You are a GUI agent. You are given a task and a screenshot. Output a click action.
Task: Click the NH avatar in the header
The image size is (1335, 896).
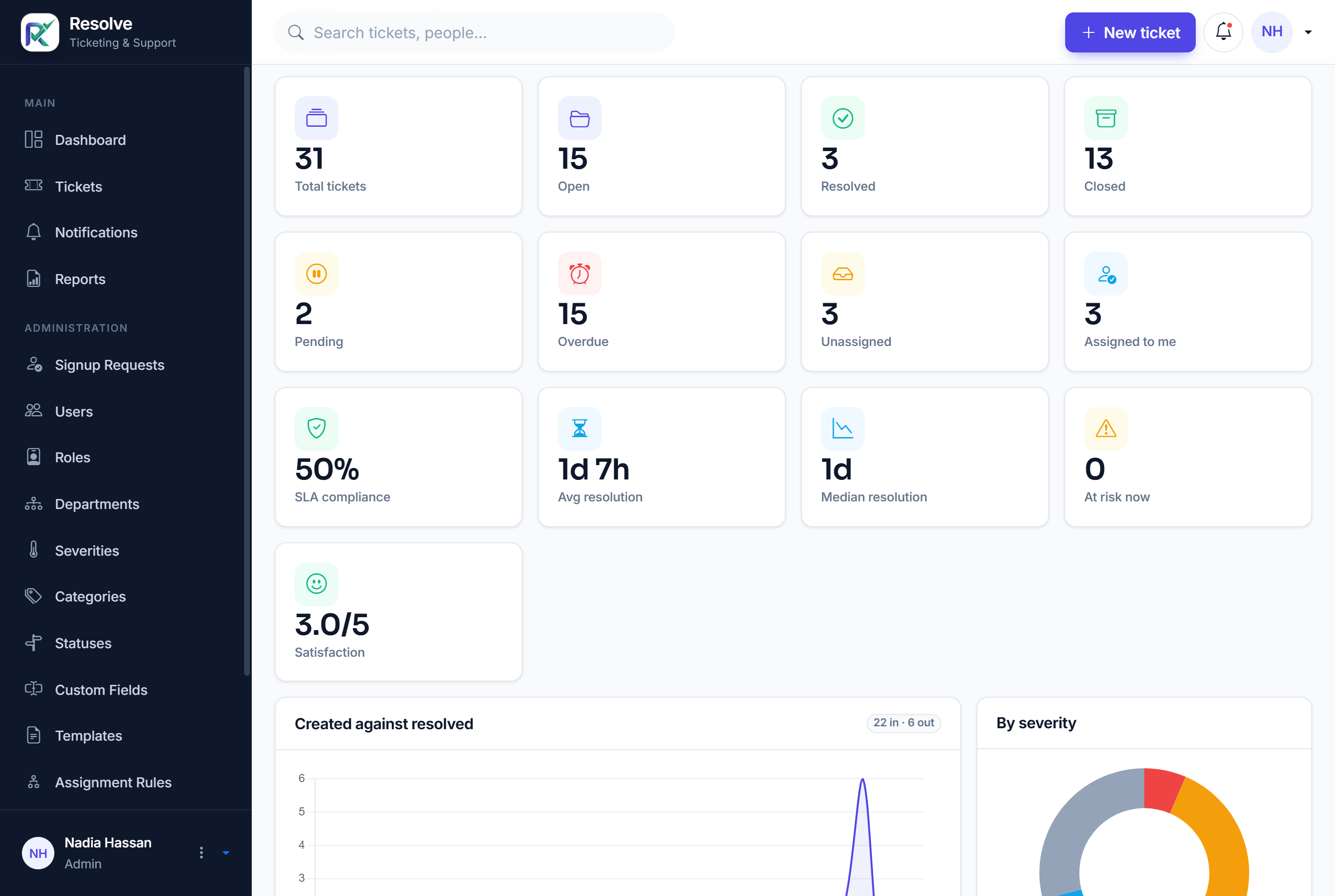click(x=1272, y=32)
